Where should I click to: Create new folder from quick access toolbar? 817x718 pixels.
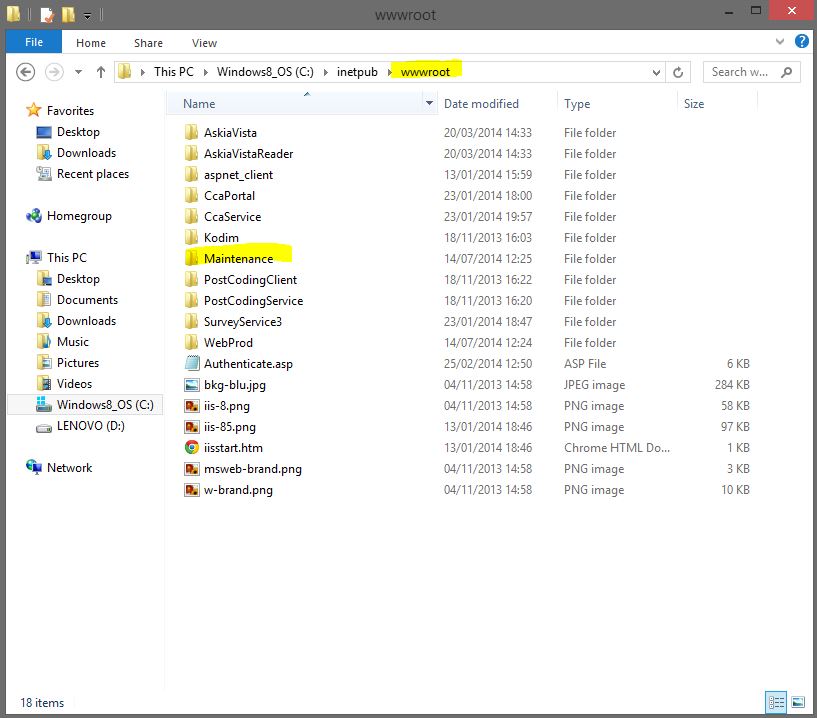[x=68, y=14]
